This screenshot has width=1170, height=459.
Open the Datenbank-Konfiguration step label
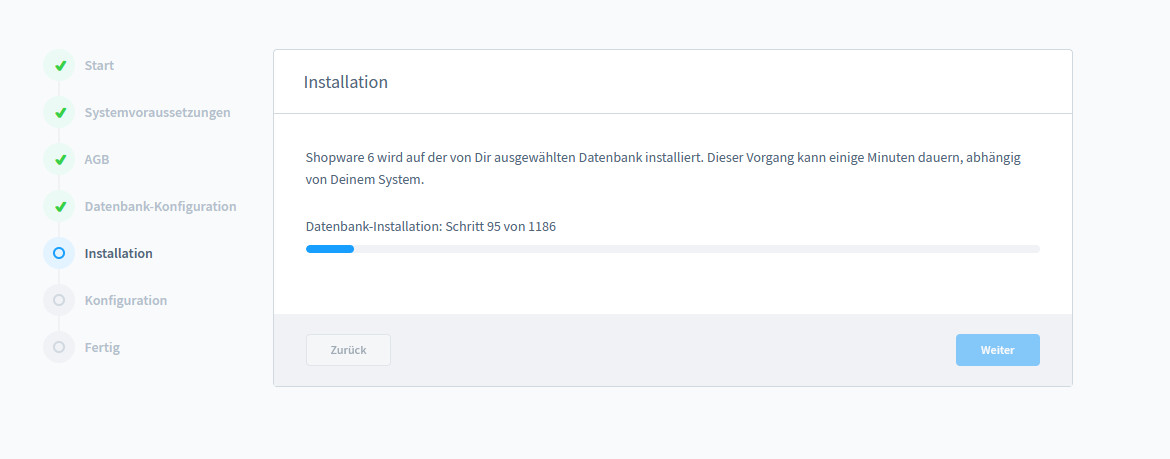click(160, 207)
